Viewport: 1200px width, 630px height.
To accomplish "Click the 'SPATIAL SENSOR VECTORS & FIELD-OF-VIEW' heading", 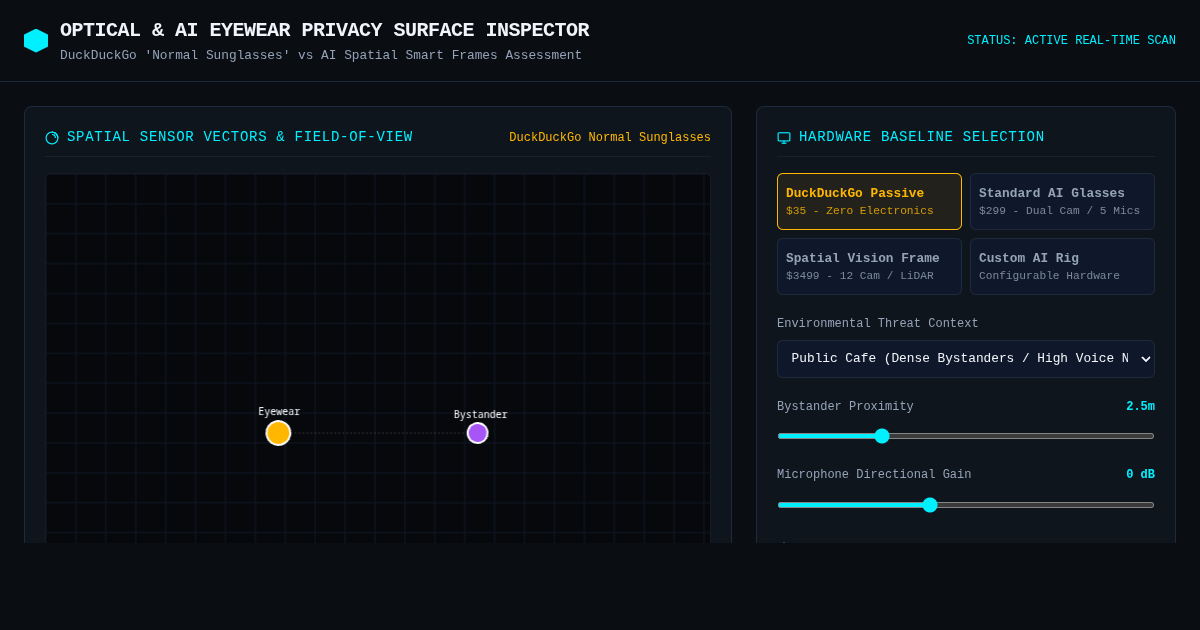I will tap(240, 137).
